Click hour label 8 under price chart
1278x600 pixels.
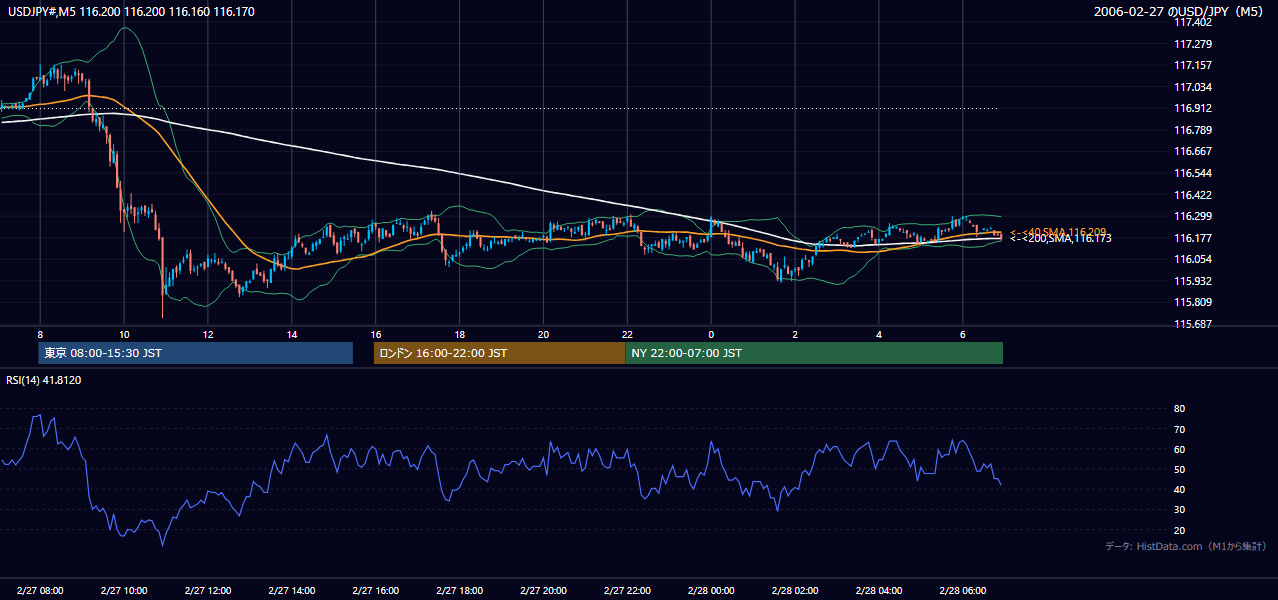point(40,333)
